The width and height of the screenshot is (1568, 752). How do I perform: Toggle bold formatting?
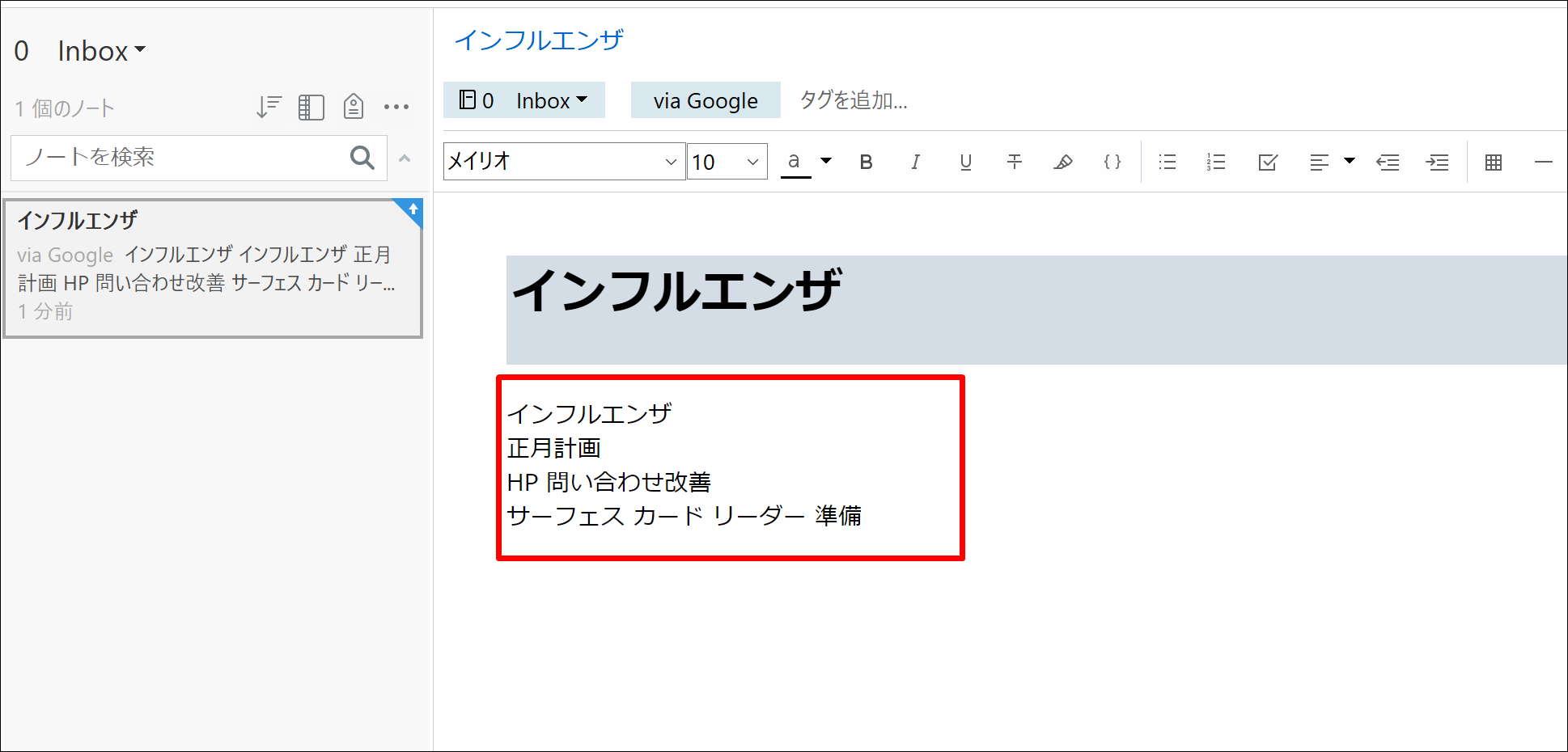coord(866,162)
